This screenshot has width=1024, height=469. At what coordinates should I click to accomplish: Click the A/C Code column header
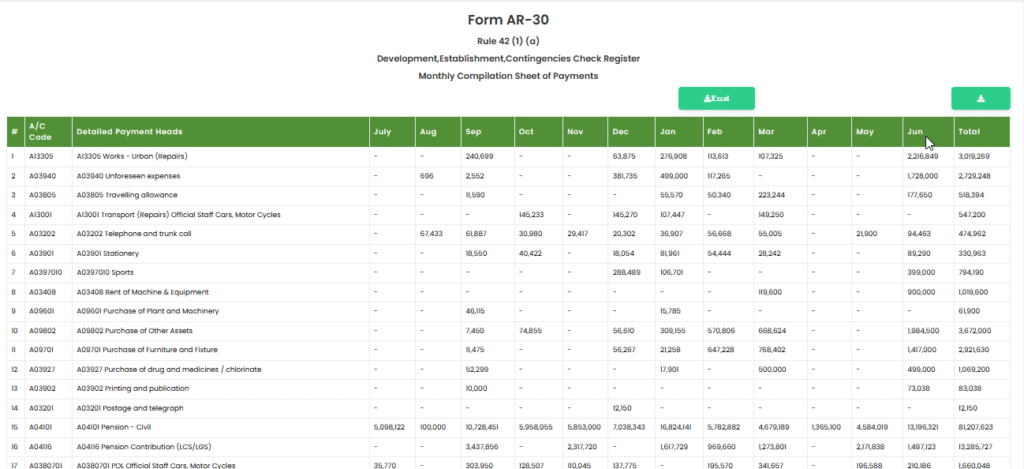(39, 132)
